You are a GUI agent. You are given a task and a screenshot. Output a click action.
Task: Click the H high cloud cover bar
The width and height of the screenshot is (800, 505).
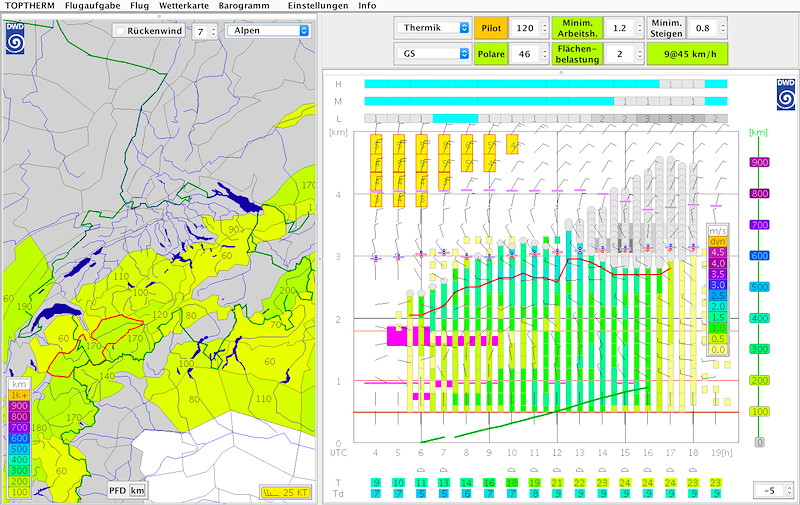[x=546, y=84]
